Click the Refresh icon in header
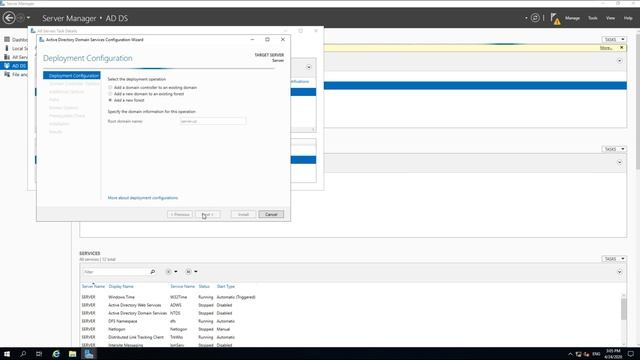 [535, 18]
